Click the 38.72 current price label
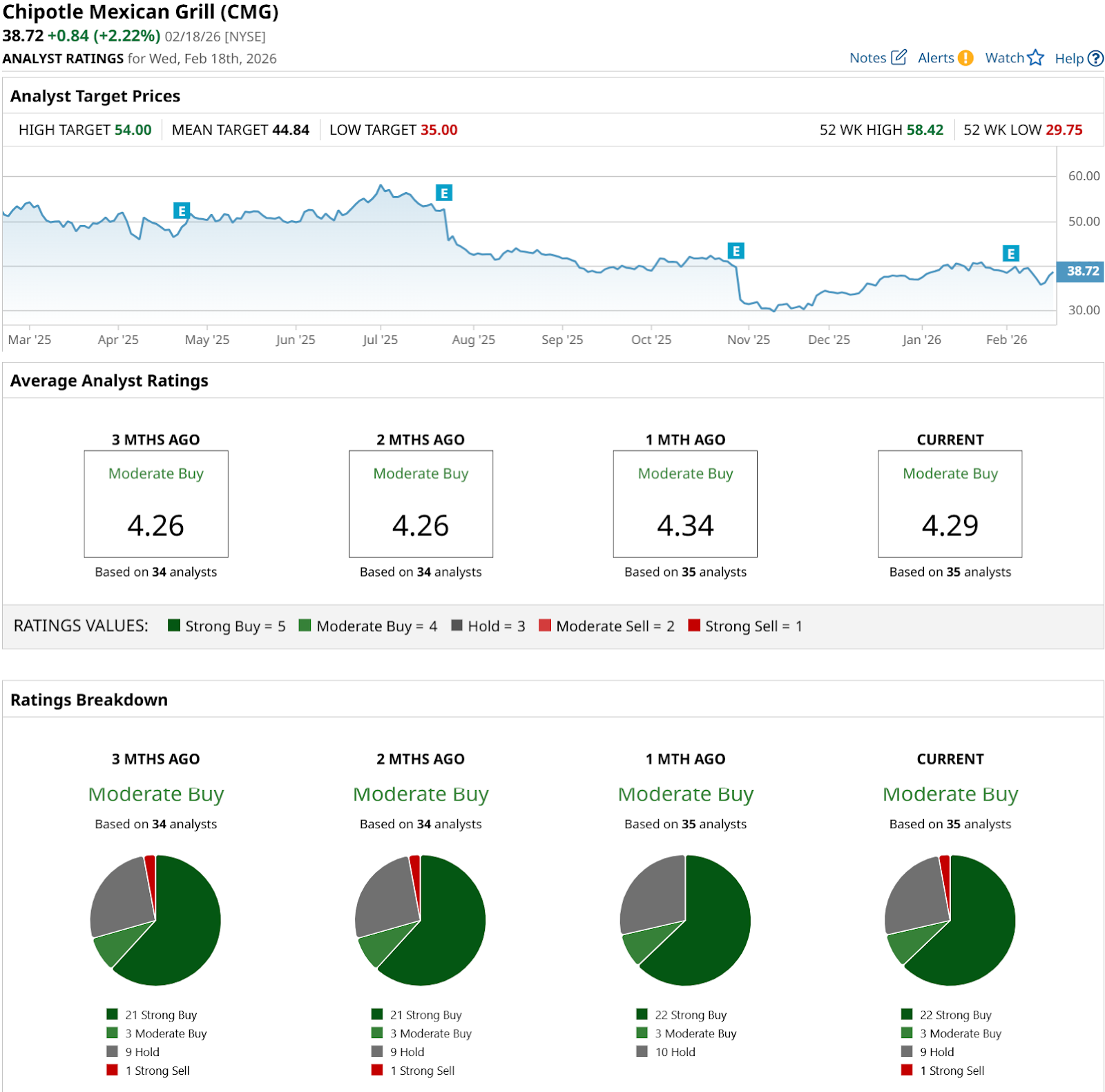1105x1092 pixels. point(1082,271)
